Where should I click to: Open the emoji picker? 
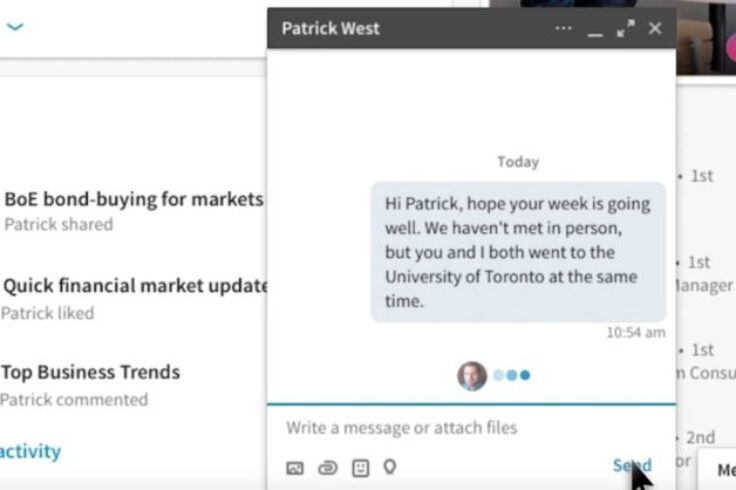360,468
